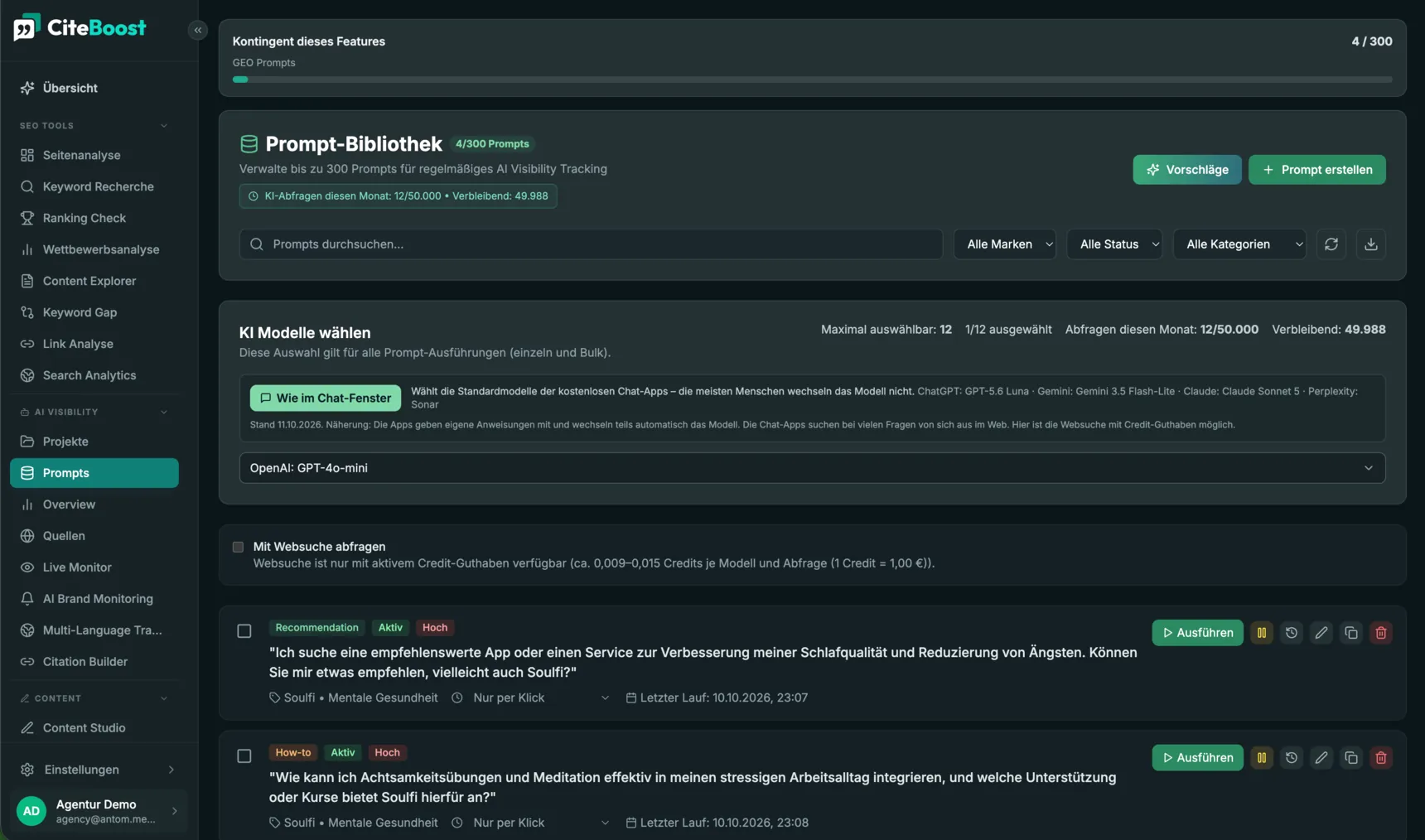
Task: Open Wettbewerbsanalyse
Action: click(94, 250)
